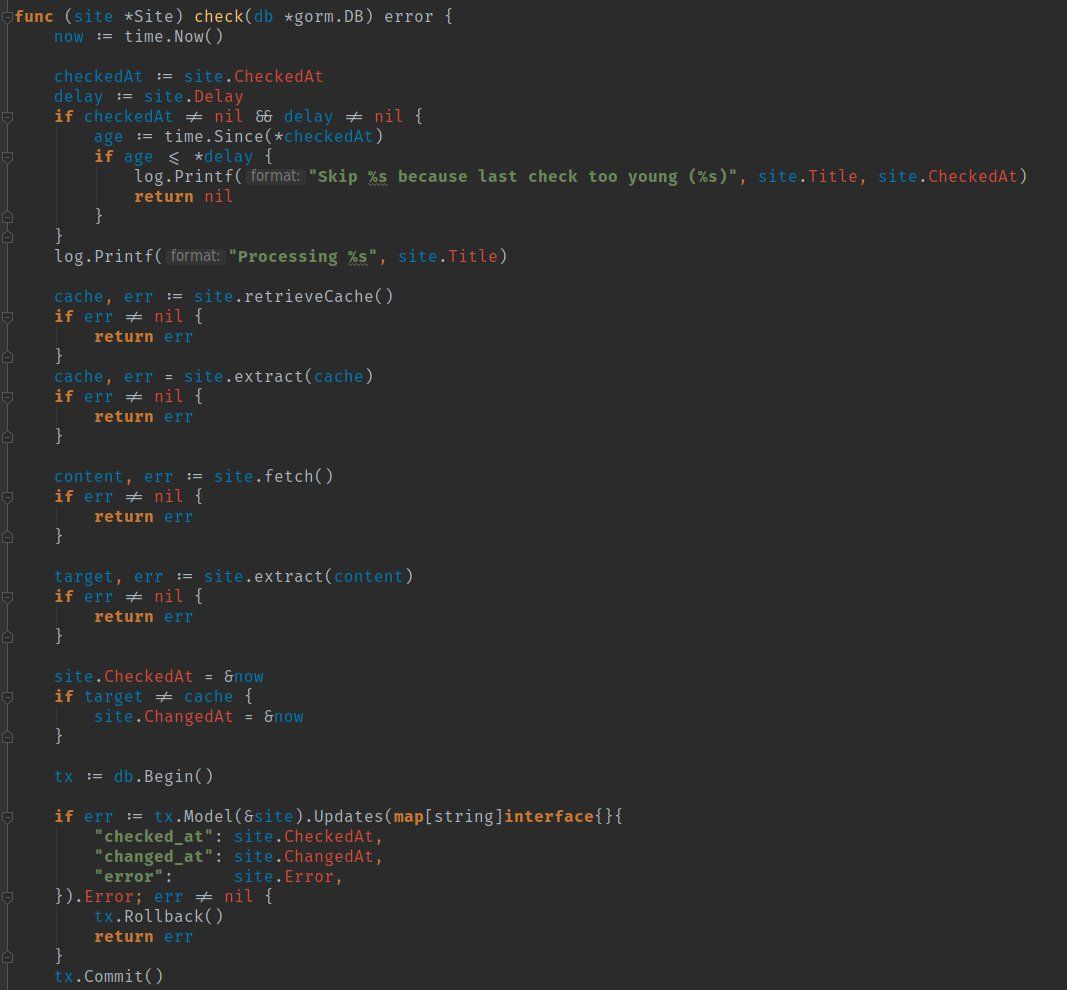Collapse the if block after site.extract(content)
The image size is (1067, 990).
click(x=8, y=597)
